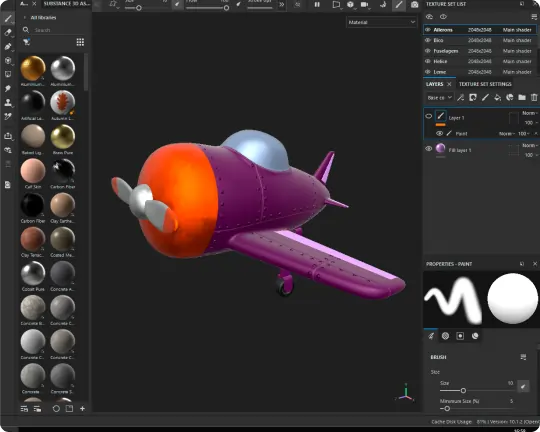Add new asset with plus button
Screen dimensions: 540x432
(82, 409)
